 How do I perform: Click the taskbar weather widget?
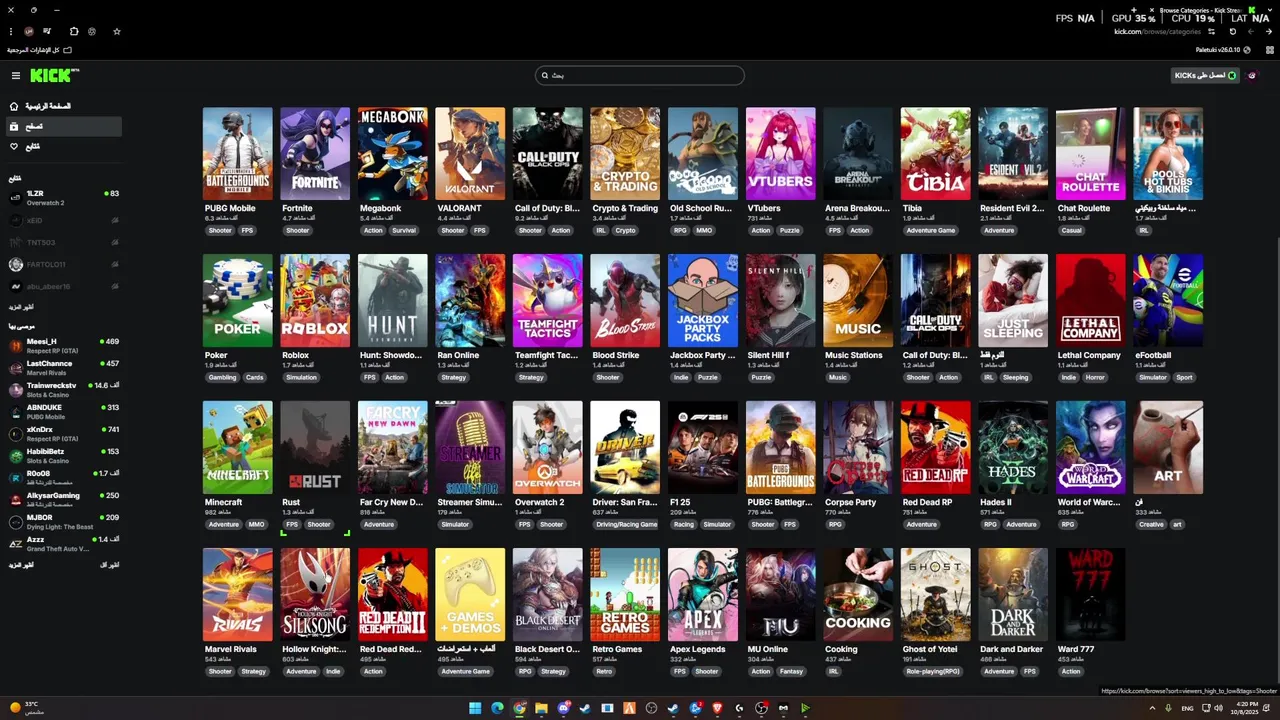click(27, 708)
